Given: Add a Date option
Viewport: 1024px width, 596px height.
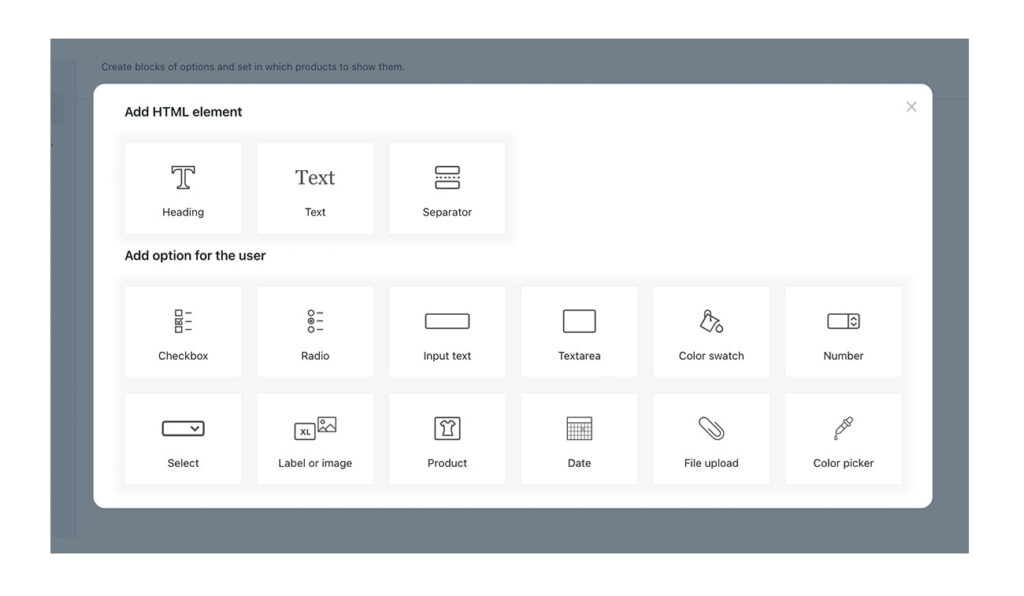Looking at the screenshot, I should pos(579,439).
